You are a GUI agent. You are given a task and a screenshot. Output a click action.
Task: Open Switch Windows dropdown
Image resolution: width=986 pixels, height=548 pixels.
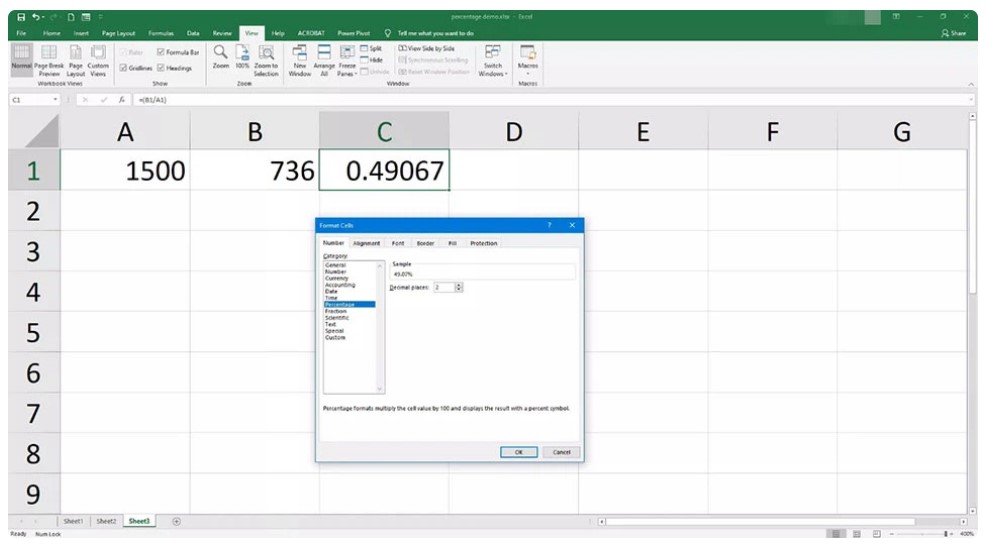(x=493, y=60)
